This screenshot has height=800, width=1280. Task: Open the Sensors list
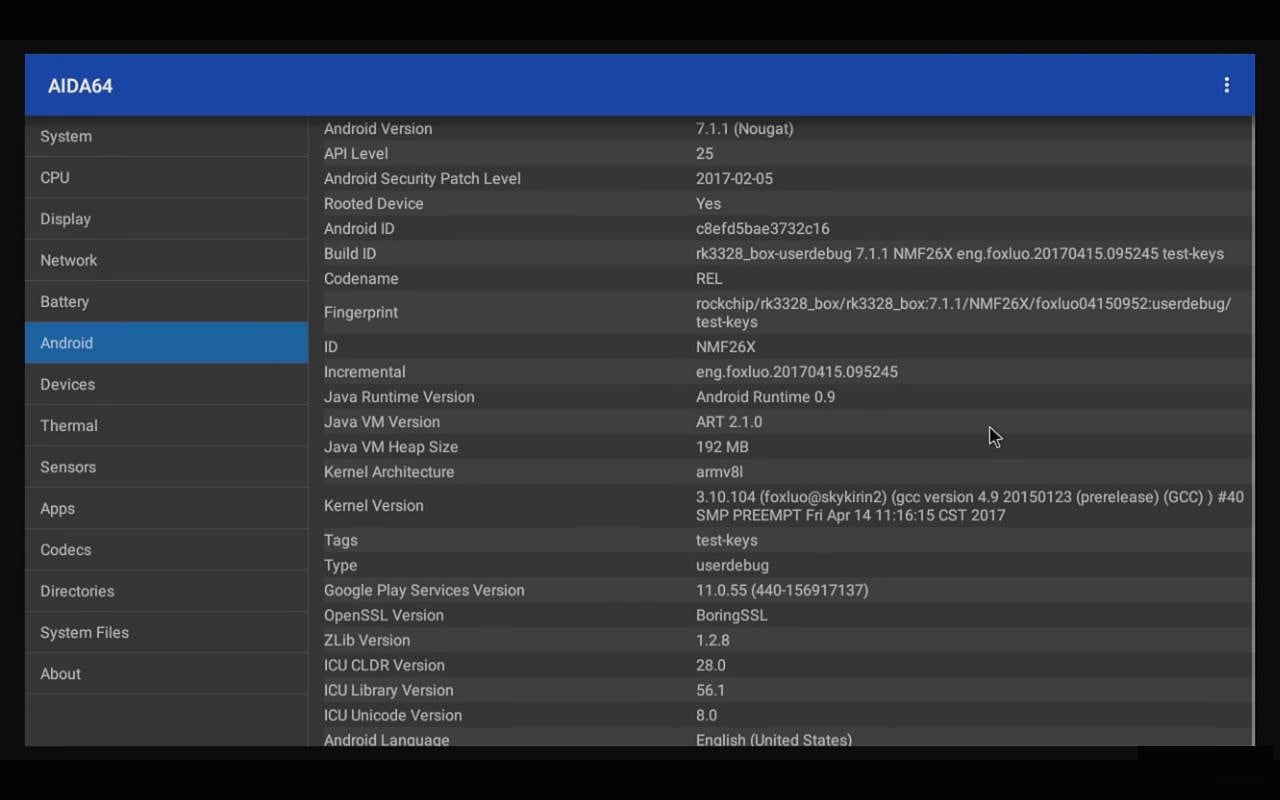click(166, 467)
